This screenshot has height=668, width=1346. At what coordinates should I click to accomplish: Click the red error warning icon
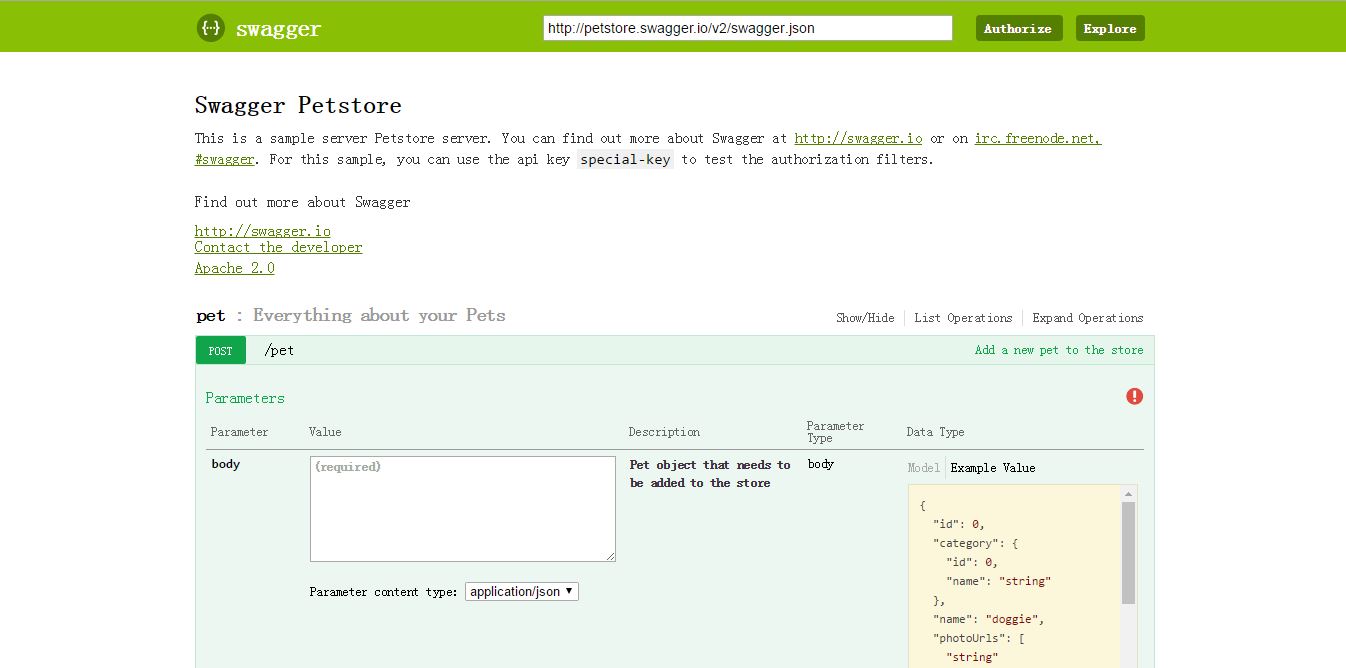pyautogui.click(x=1134, y=396)
